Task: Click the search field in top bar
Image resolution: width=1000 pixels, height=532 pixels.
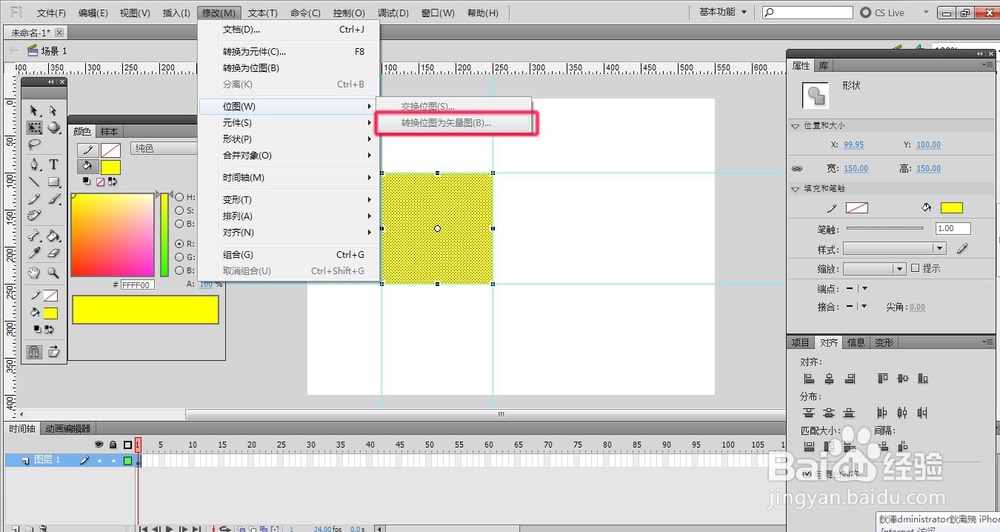Action: [x=807, y=12]
